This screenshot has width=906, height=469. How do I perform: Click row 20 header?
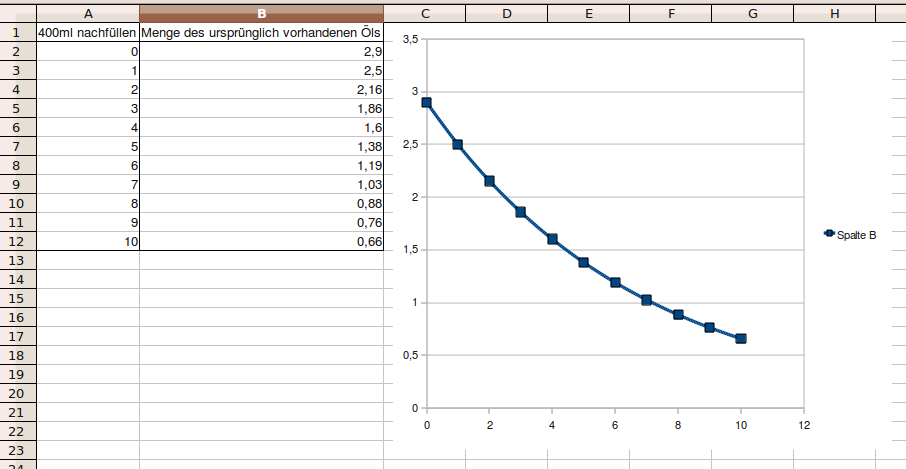coord(17,393)
